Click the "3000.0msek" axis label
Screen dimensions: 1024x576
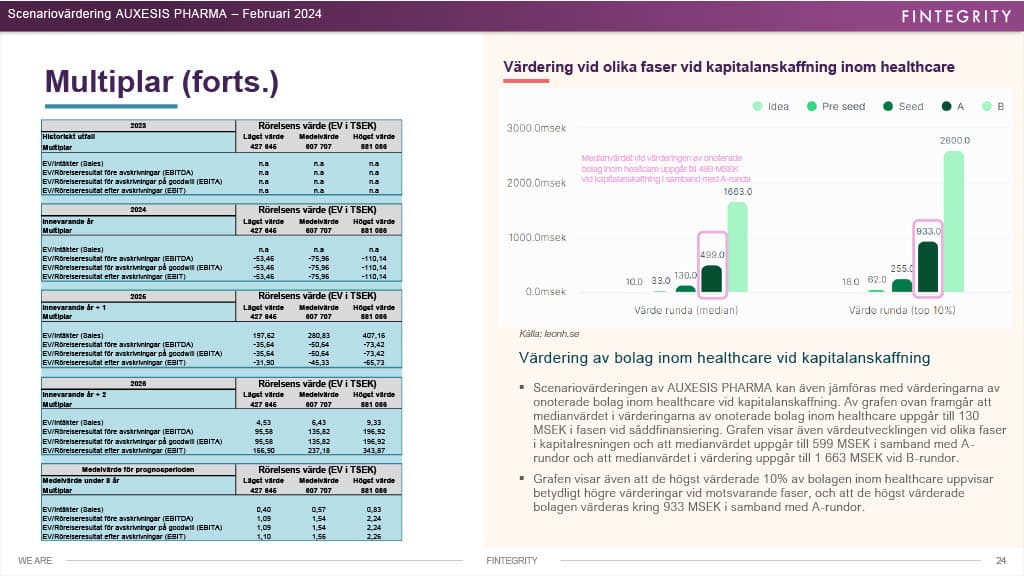click(536, 128)
